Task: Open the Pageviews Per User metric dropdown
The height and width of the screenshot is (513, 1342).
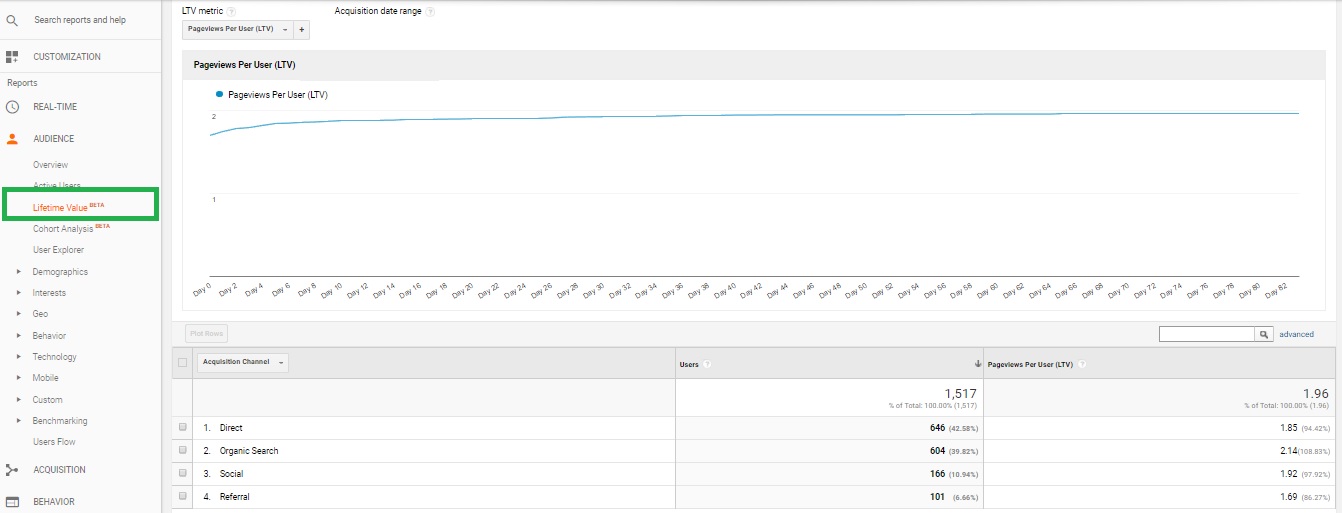Action: click(x=237, y=30)
